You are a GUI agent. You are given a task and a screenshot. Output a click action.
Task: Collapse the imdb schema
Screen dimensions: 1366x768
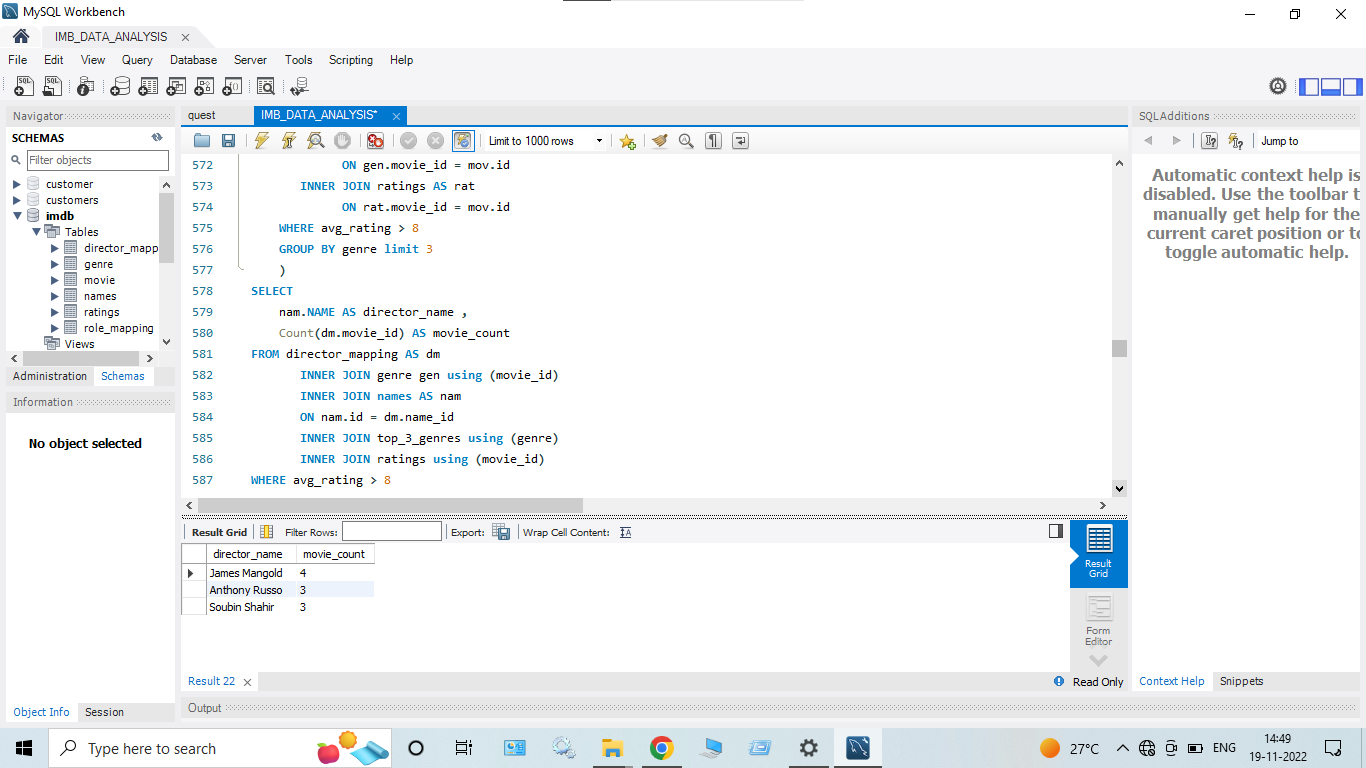[17, 216]
